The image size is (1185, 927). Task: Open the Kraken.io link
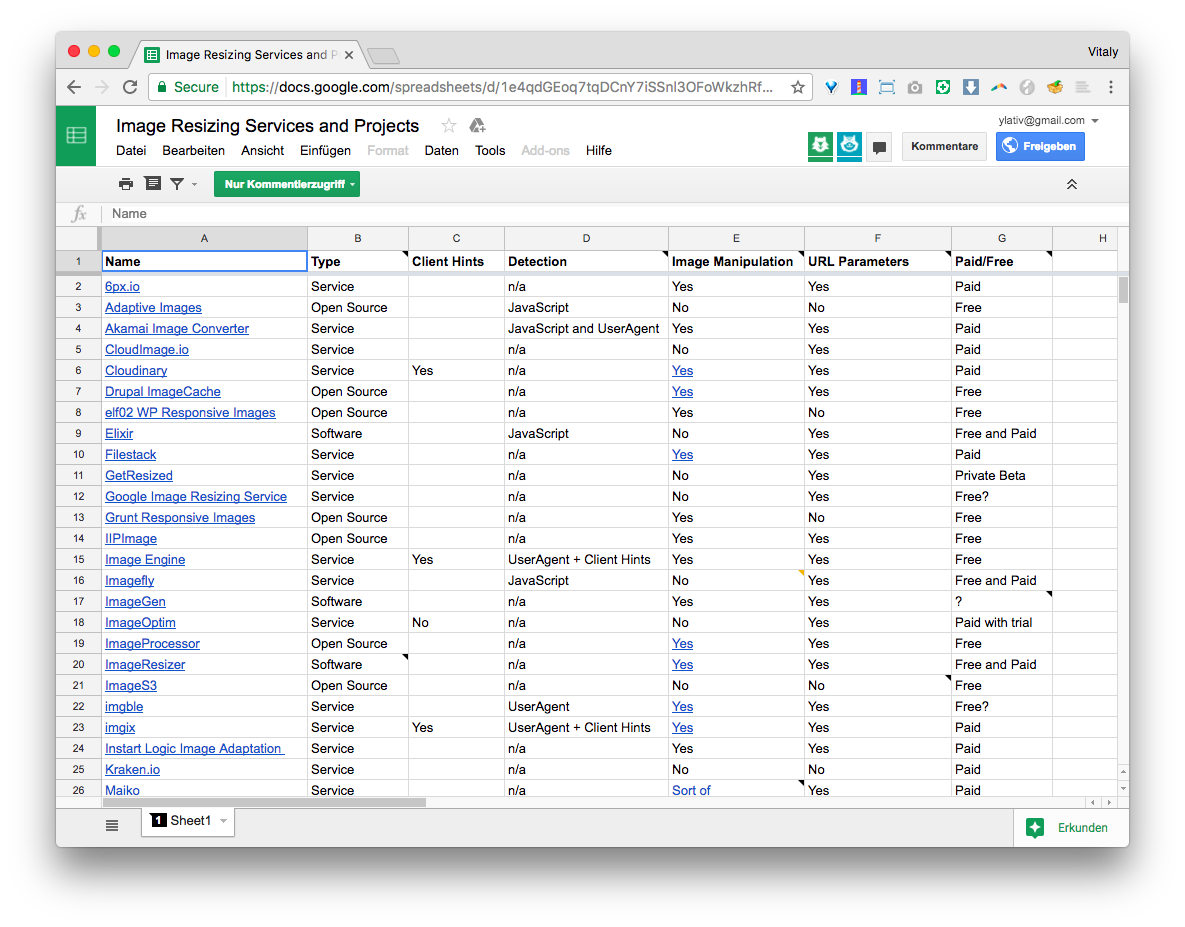pyautogui.click(x=132, y=770)
